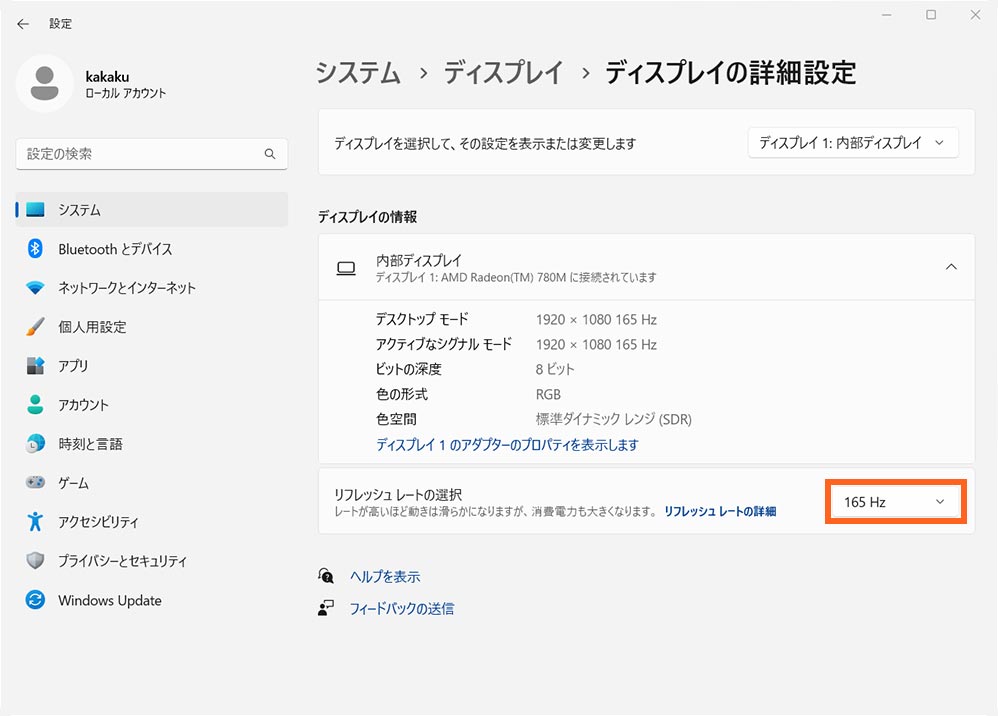Click the アプリ icon in sidebar
This screenshot has height=716, width=998.
[36, 366]
